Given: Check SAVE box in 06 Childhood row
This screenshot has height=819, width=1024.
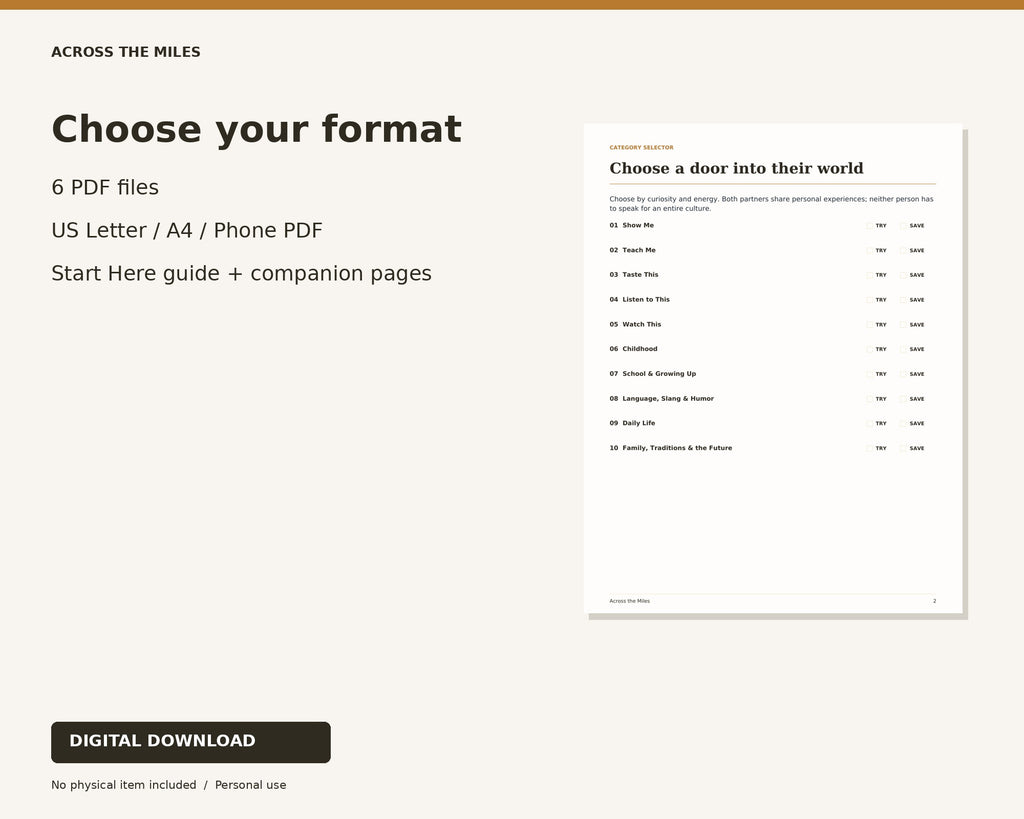Looking at the screenshot, I should 904,349.
